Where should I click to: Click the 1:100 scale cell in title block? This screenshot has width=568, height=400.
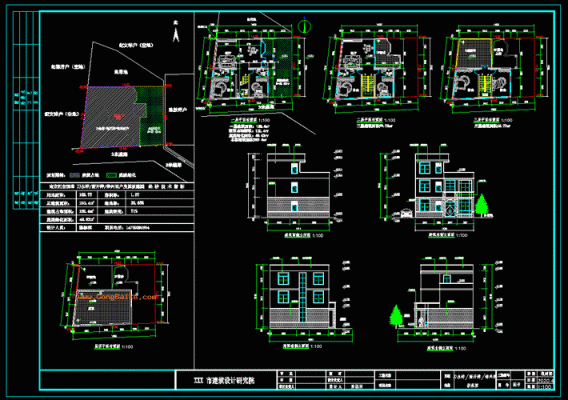545,387
